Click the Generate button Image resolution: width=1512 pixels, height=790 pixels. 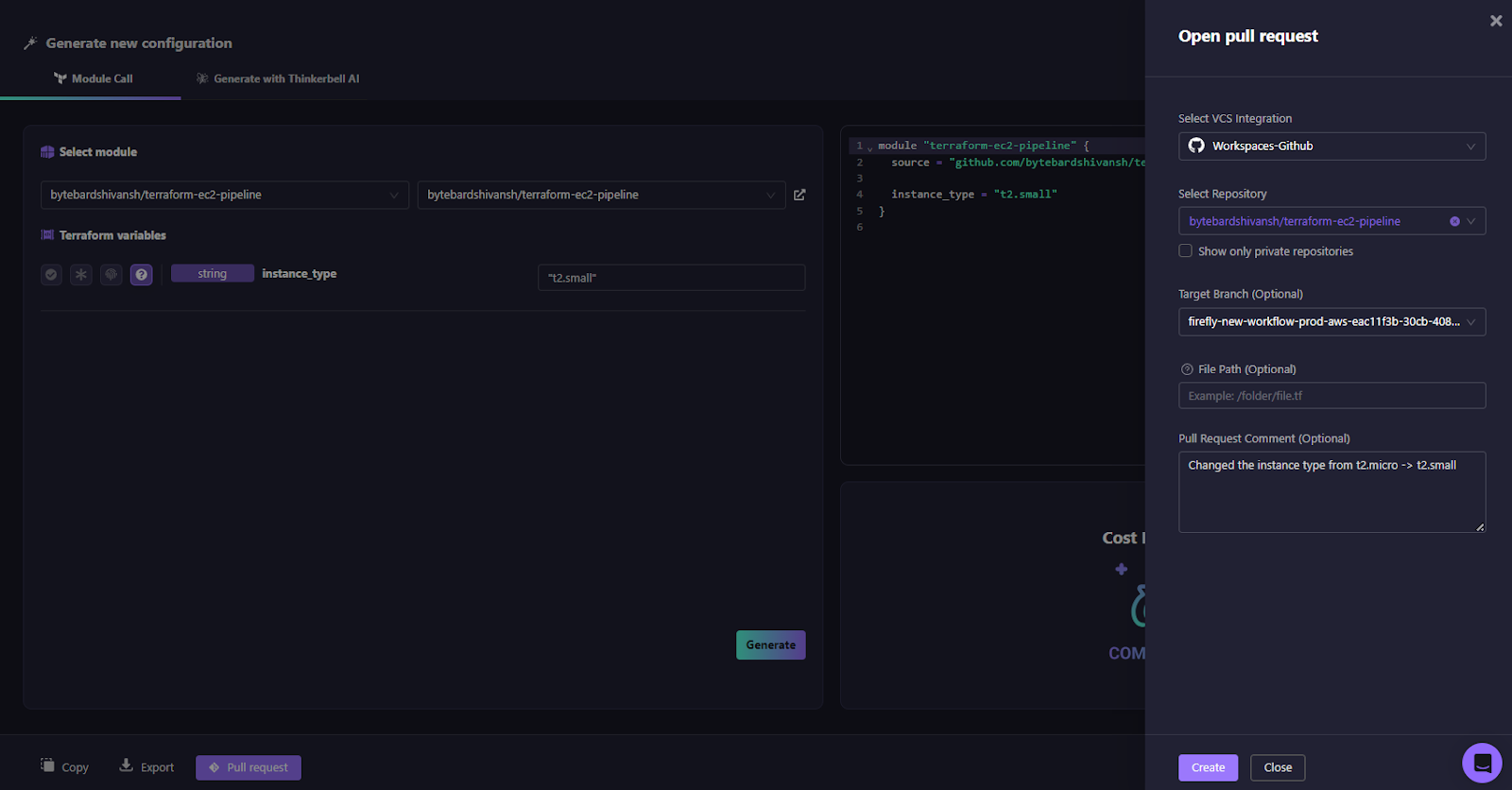pyautogui.click(x=771, y=645)
